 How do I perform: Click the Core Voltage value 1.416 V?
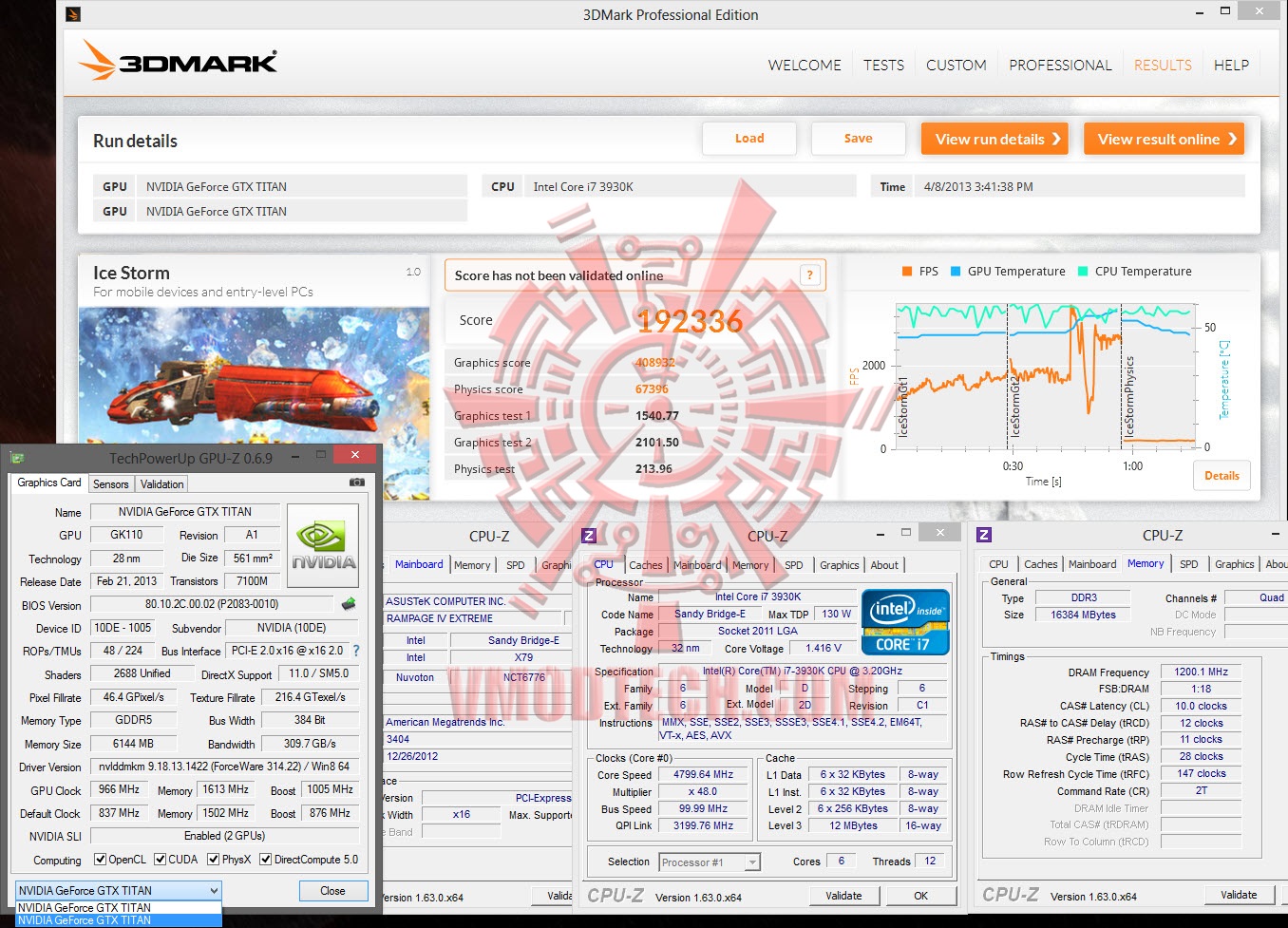click(824, 649)
